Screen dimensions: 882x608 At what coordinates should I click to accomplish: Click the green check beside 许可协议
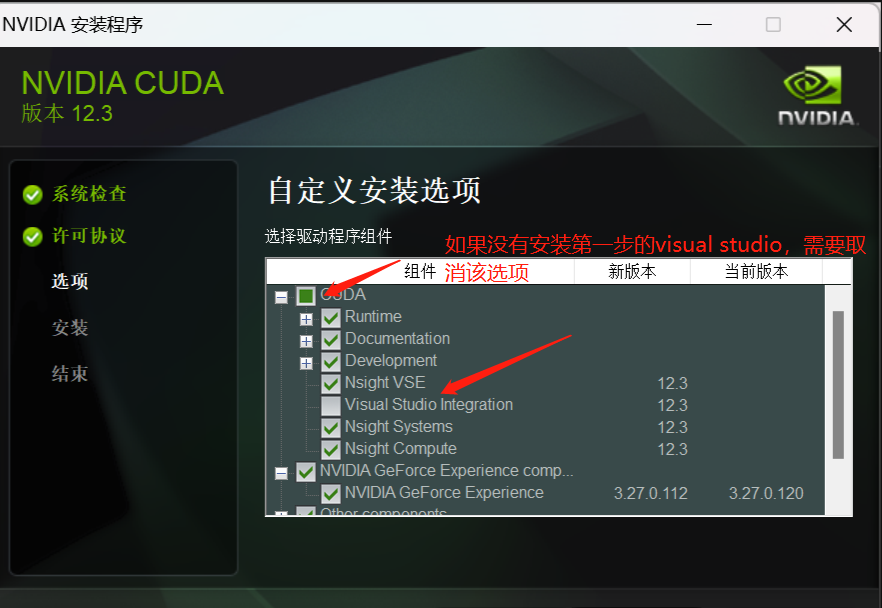tap(33, 237)
